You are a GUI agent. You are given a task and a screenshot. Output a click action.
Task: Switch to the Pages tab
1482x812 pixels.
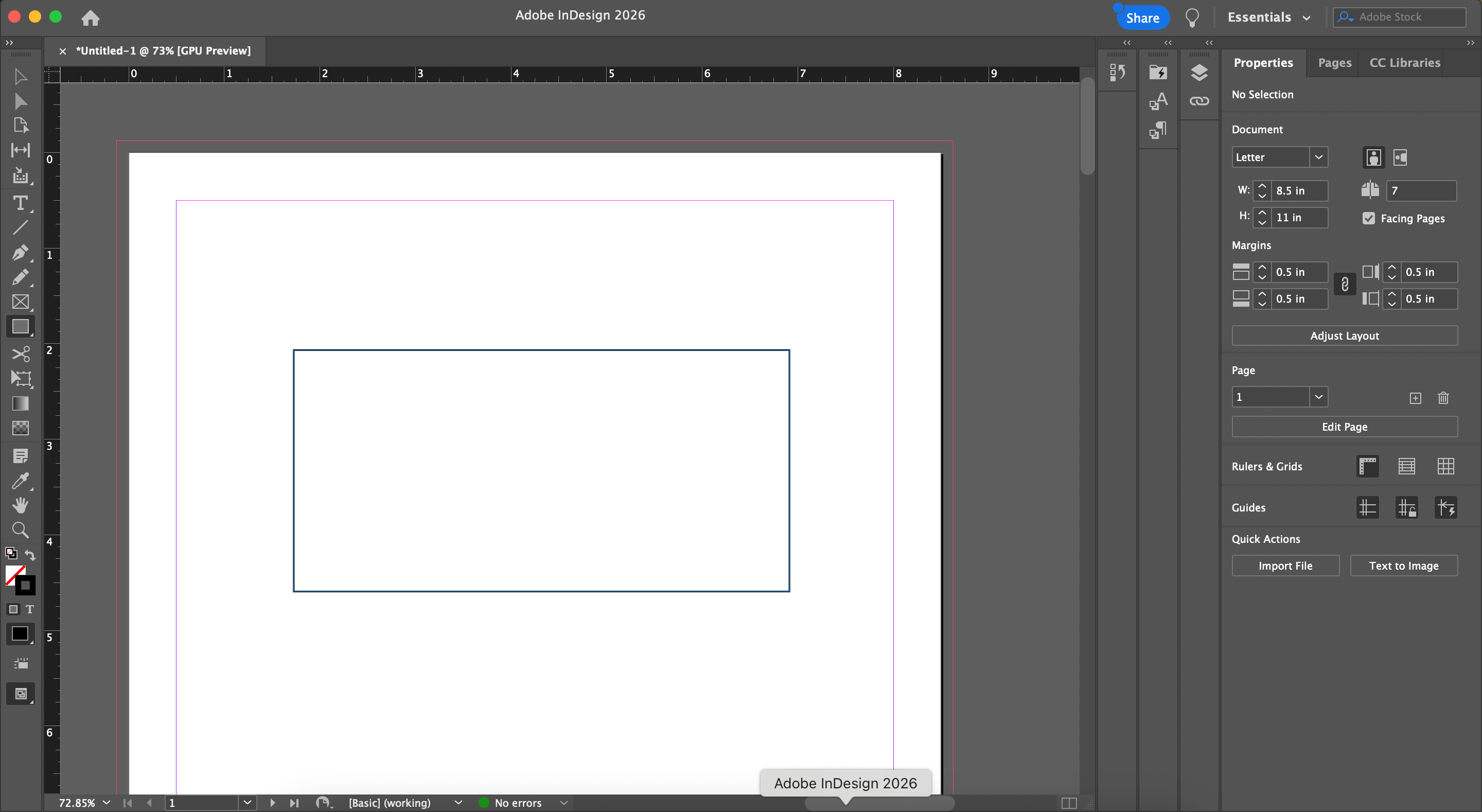[x=1334, y=63]
